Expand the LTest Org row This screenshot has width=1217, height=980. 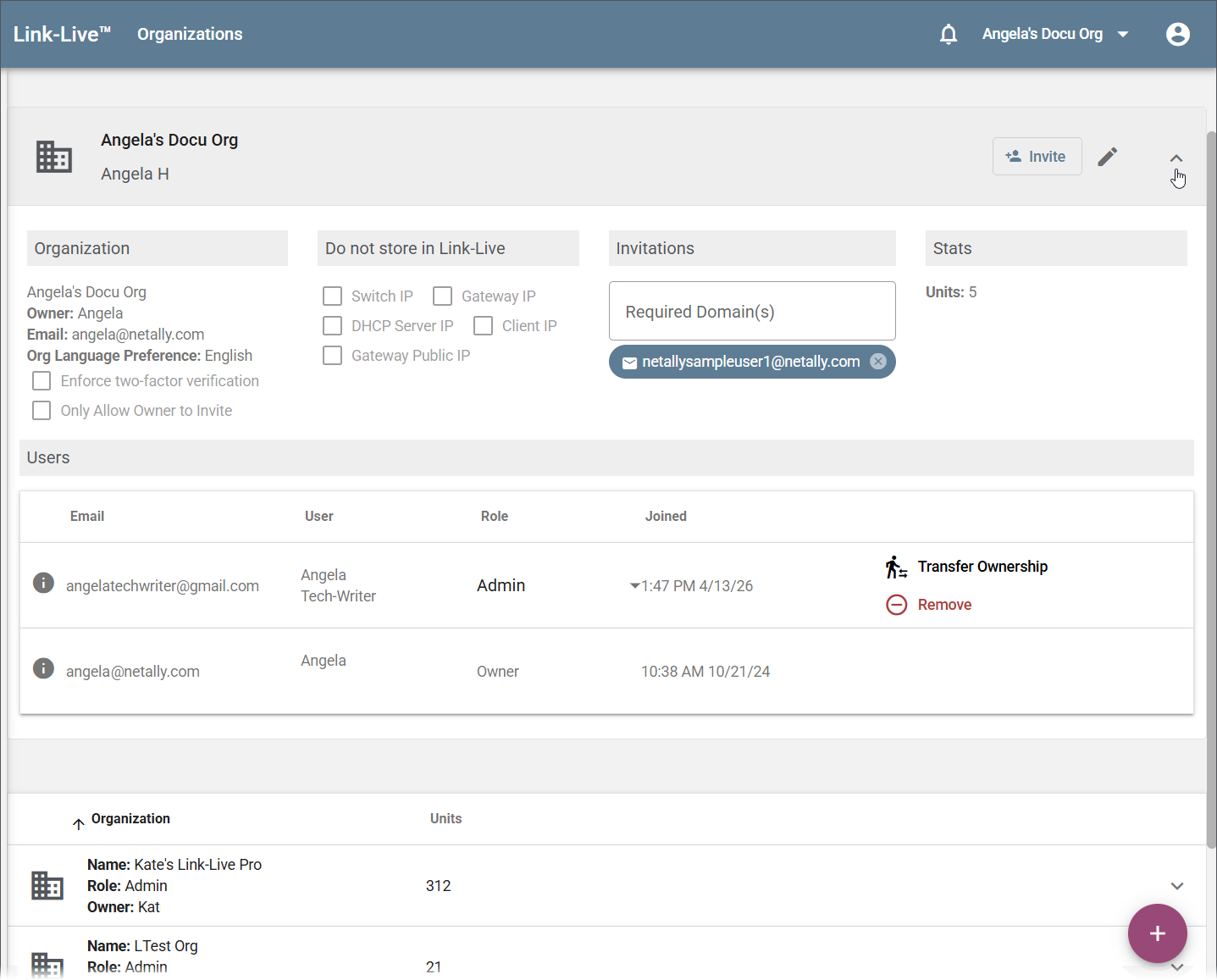[1177, 966]
